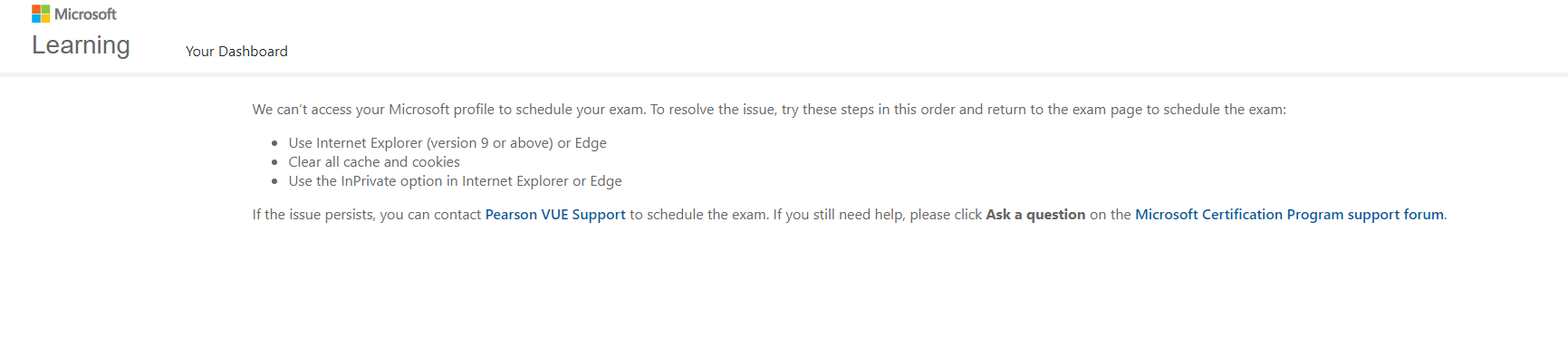
Task: Click the bold Ask a question text
Action: [1035, 215]
